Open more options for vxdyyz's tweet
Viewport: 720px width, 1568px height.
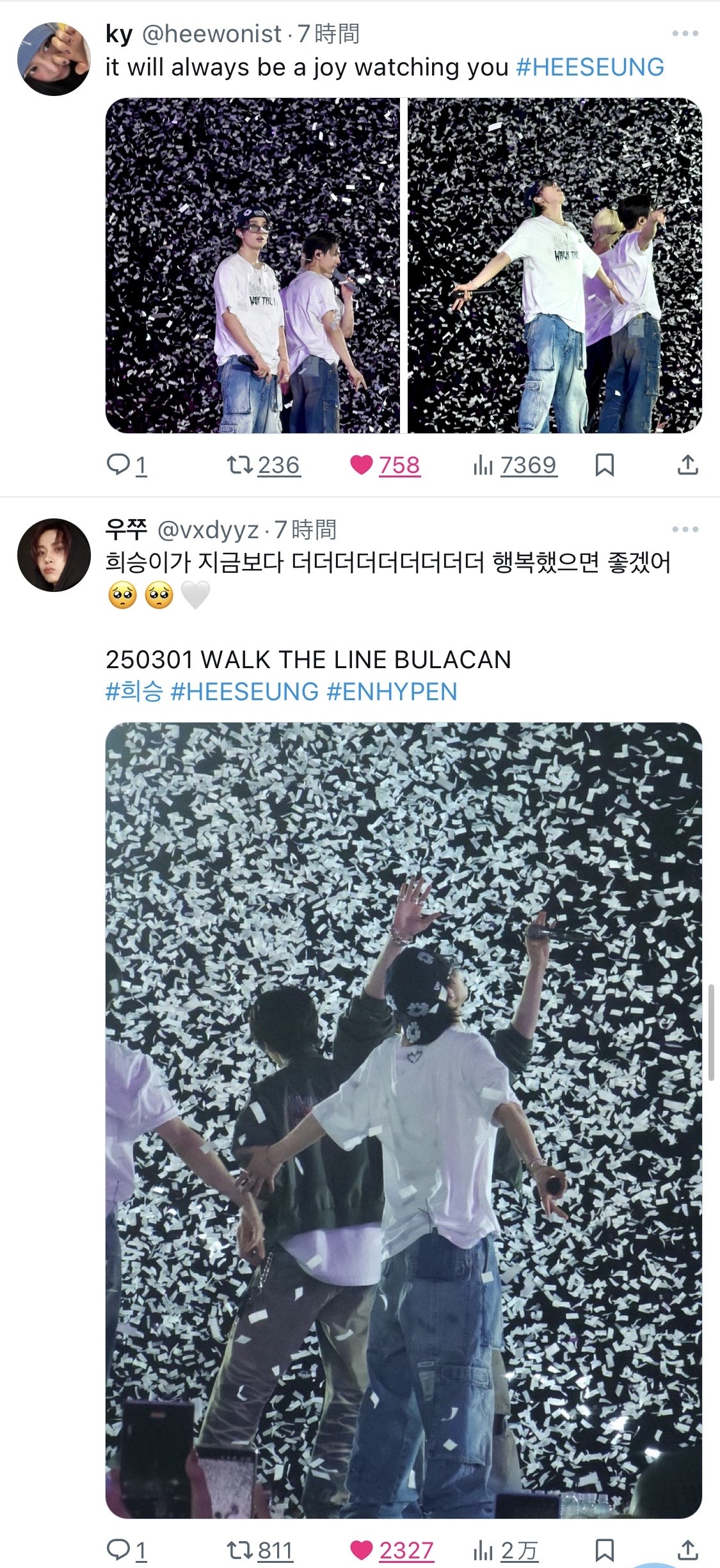click(x=685, y=529)
